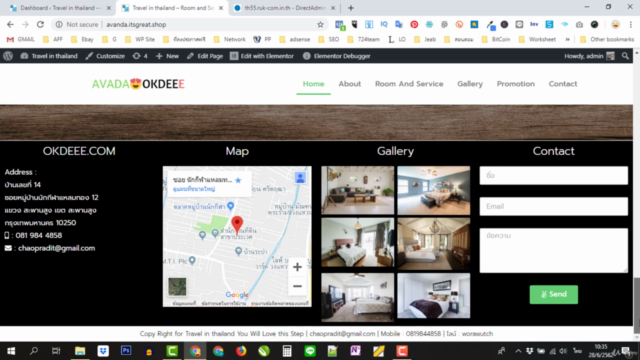Click Customize in the admin bar
The width and height of the screenshot is (640, 360).
click(105, 56)
